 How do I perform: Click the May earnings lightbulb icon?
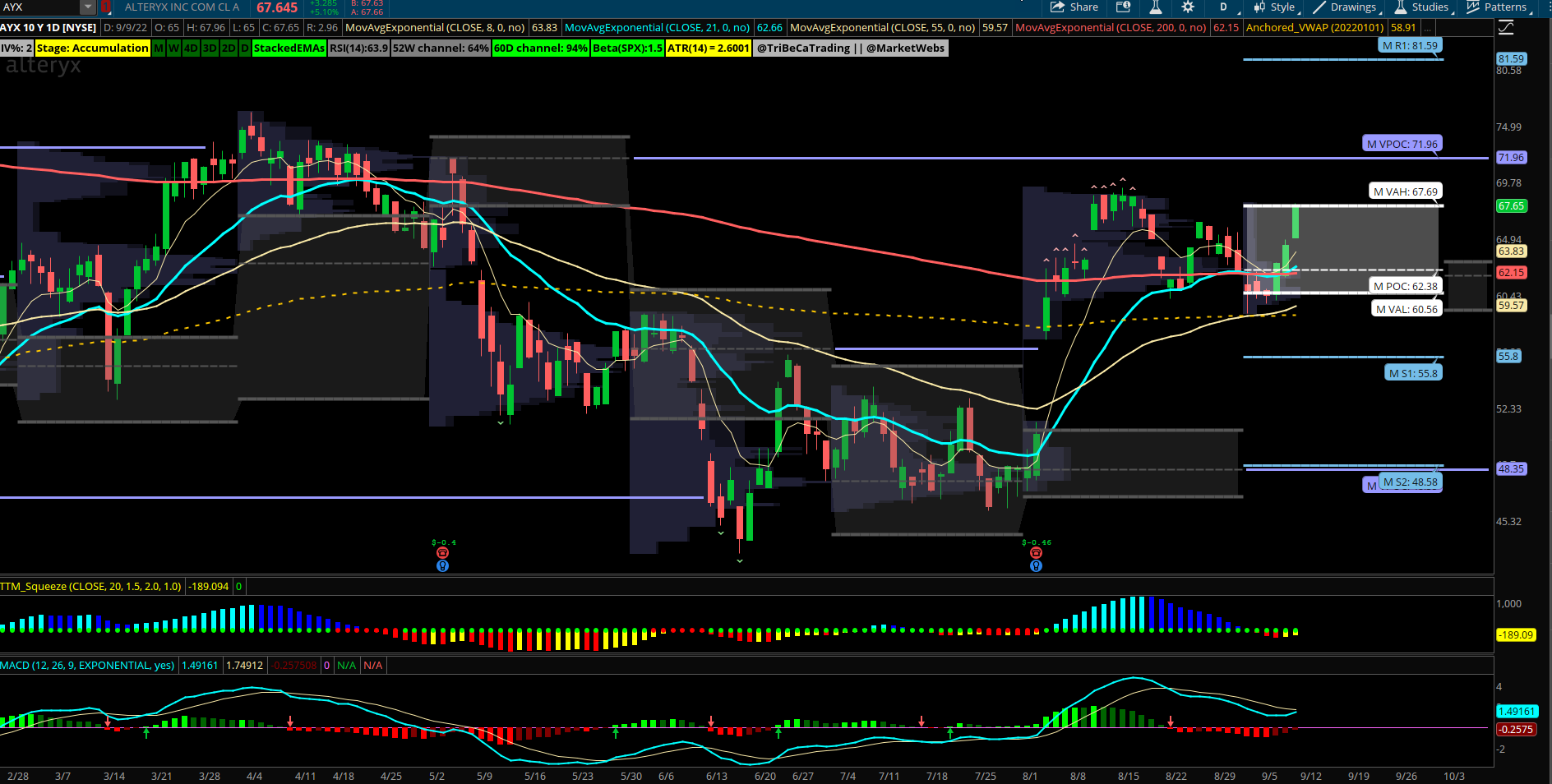[x=442, y=565]
